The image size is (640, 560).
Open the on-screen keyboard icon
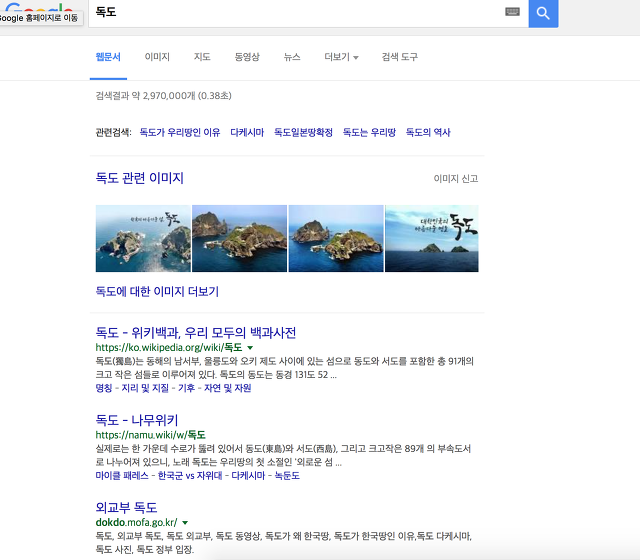tap(512, 12)
